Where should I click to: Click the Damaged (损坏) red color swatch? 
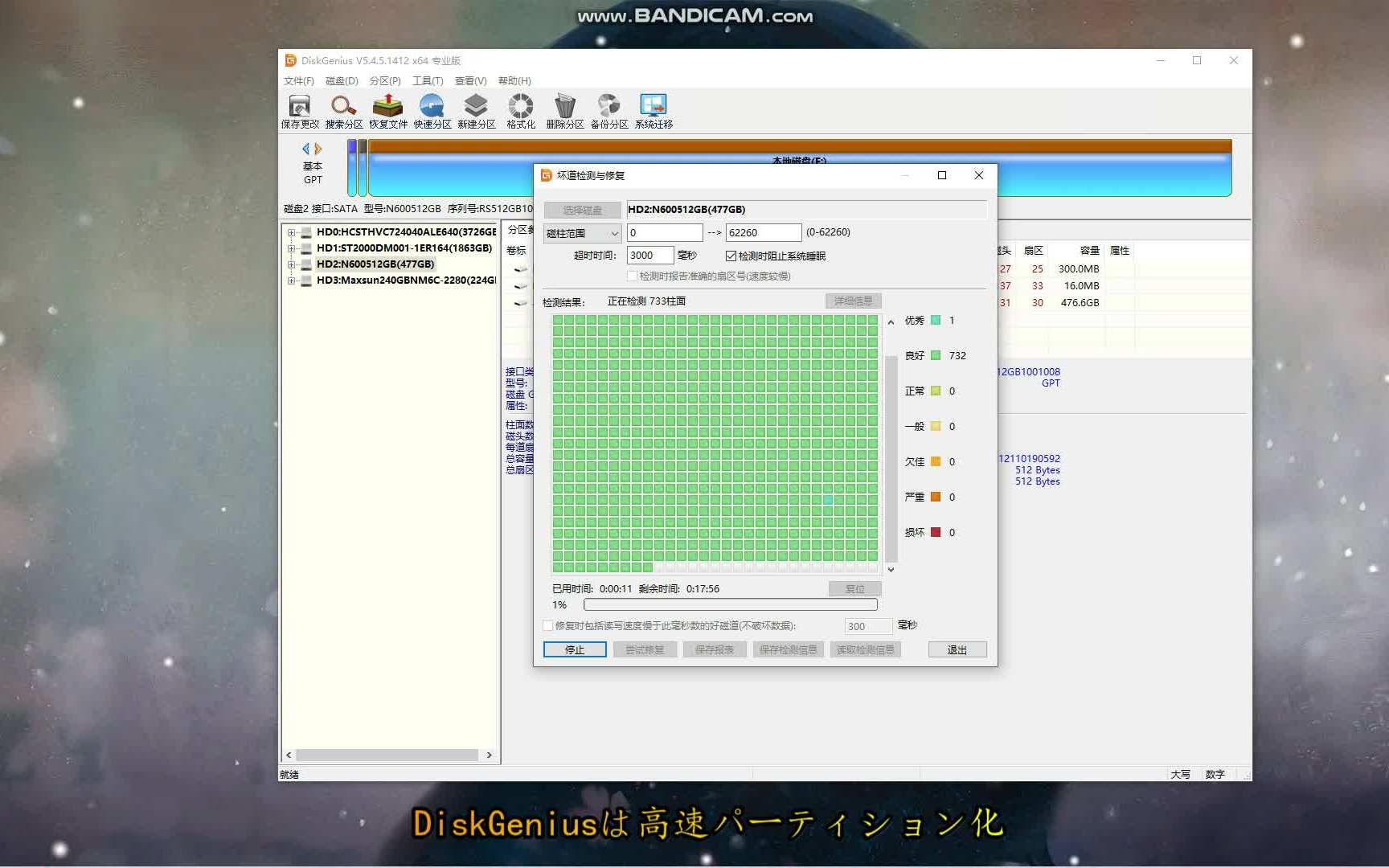pos(936,532)
